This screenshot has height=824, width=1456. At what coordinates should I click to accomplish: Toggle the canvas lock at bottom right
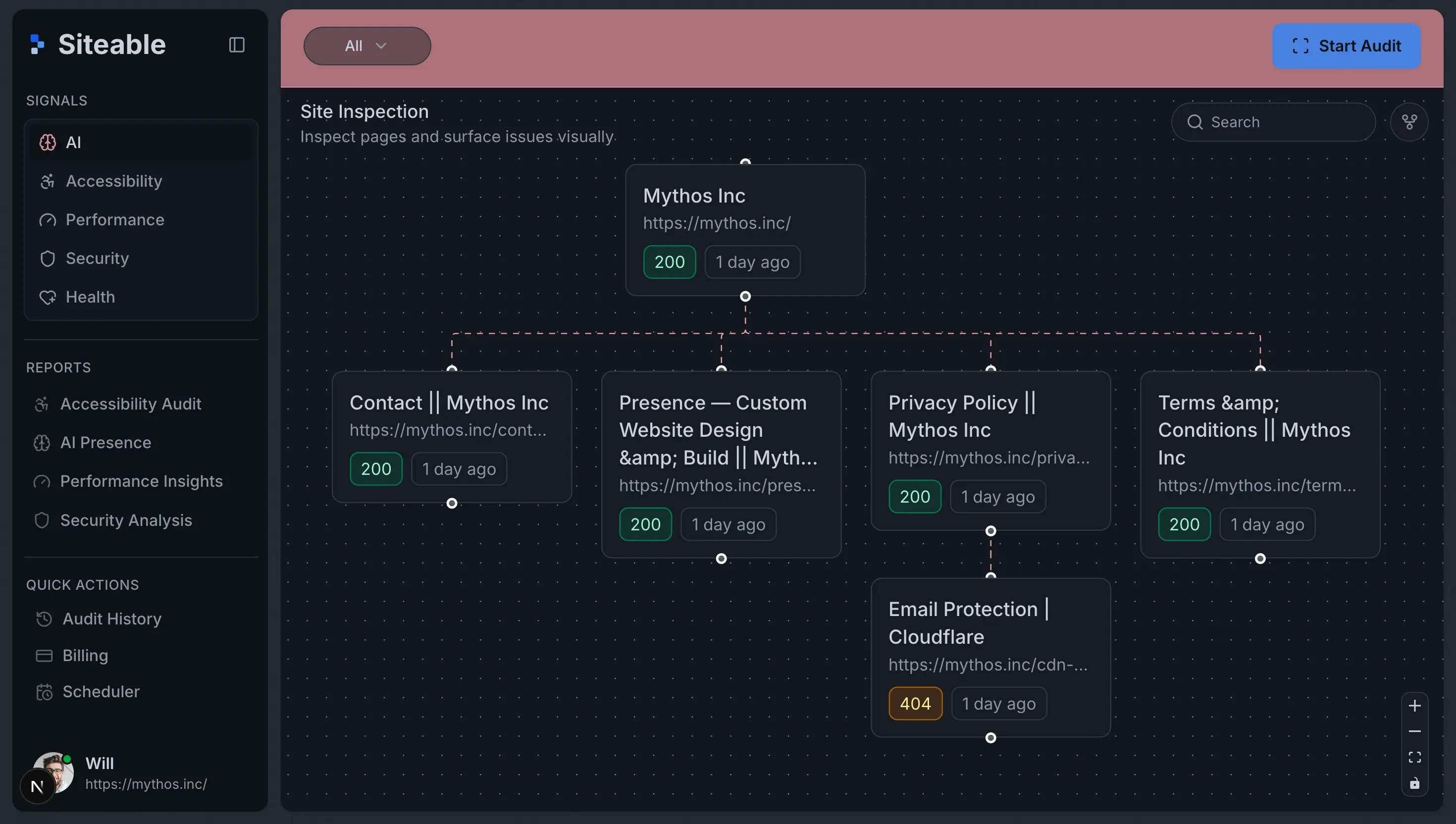[x=1415, y=784]
